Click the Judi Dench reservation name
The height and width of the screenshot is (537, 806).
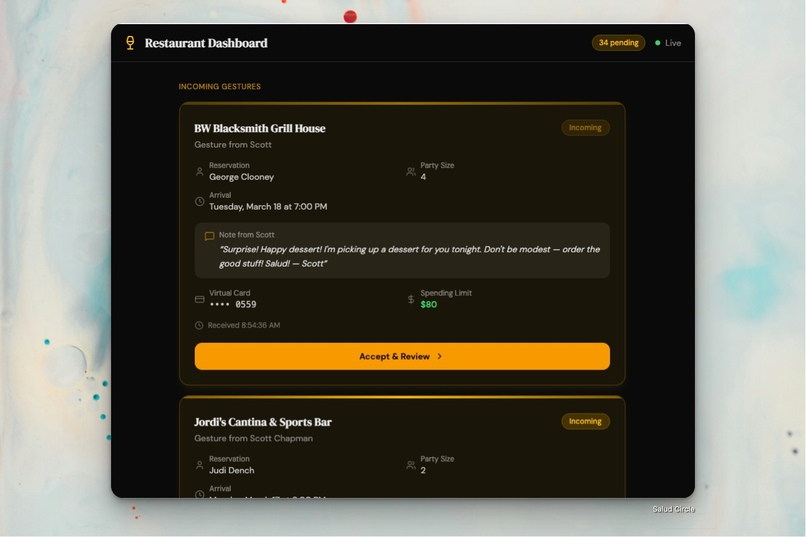[x=231, y=470]
